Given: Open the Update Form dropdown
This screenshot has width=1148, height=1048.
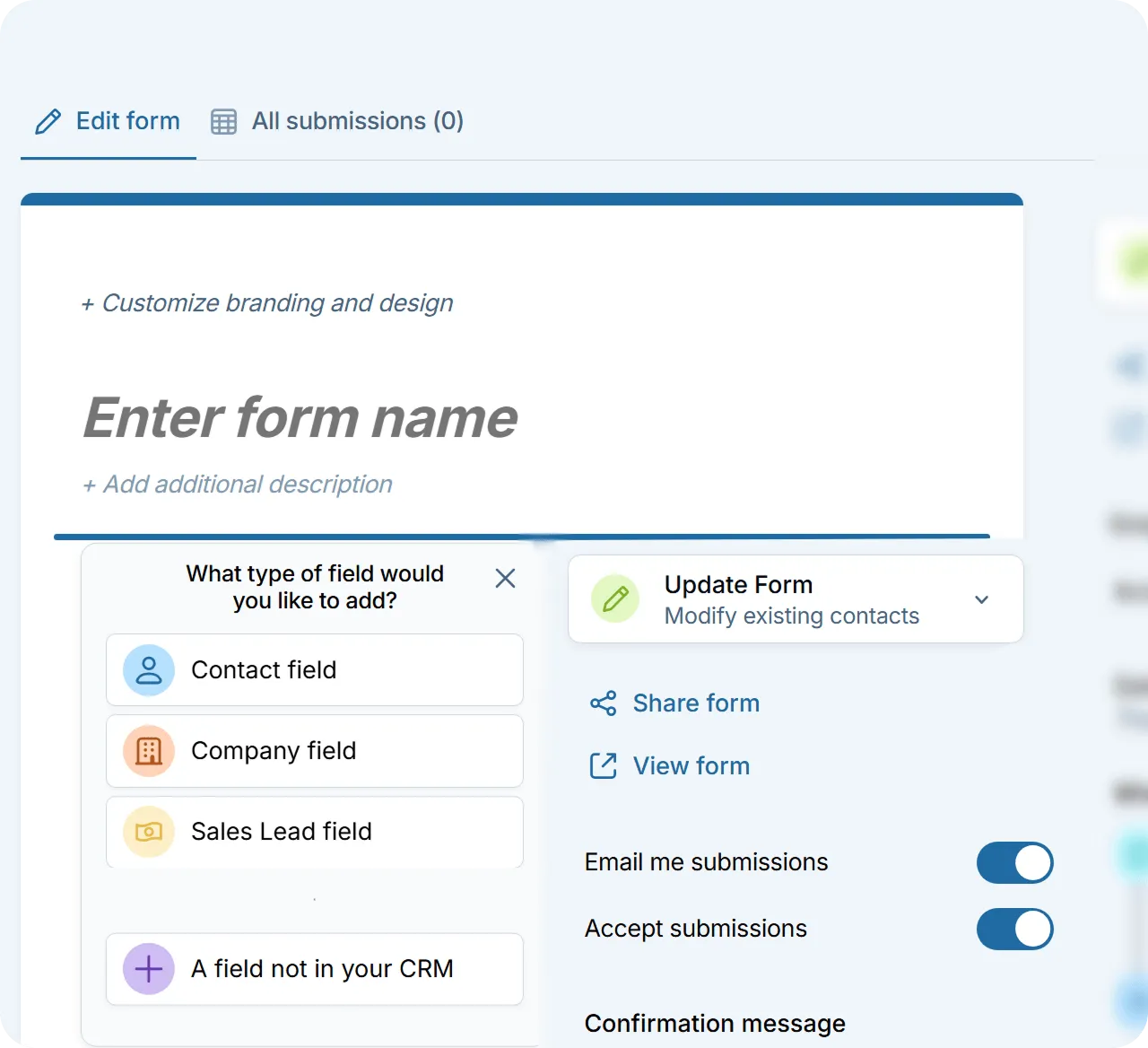Looking at the screenshot, I should point(796,599).
